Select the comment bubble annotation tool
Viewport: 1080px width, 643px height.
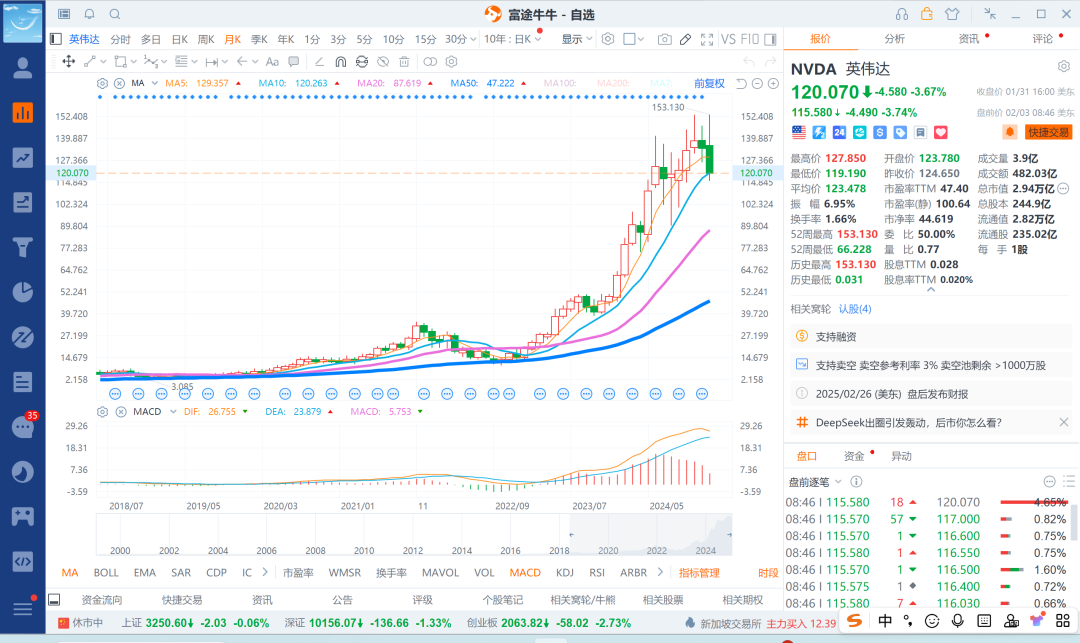294,61
